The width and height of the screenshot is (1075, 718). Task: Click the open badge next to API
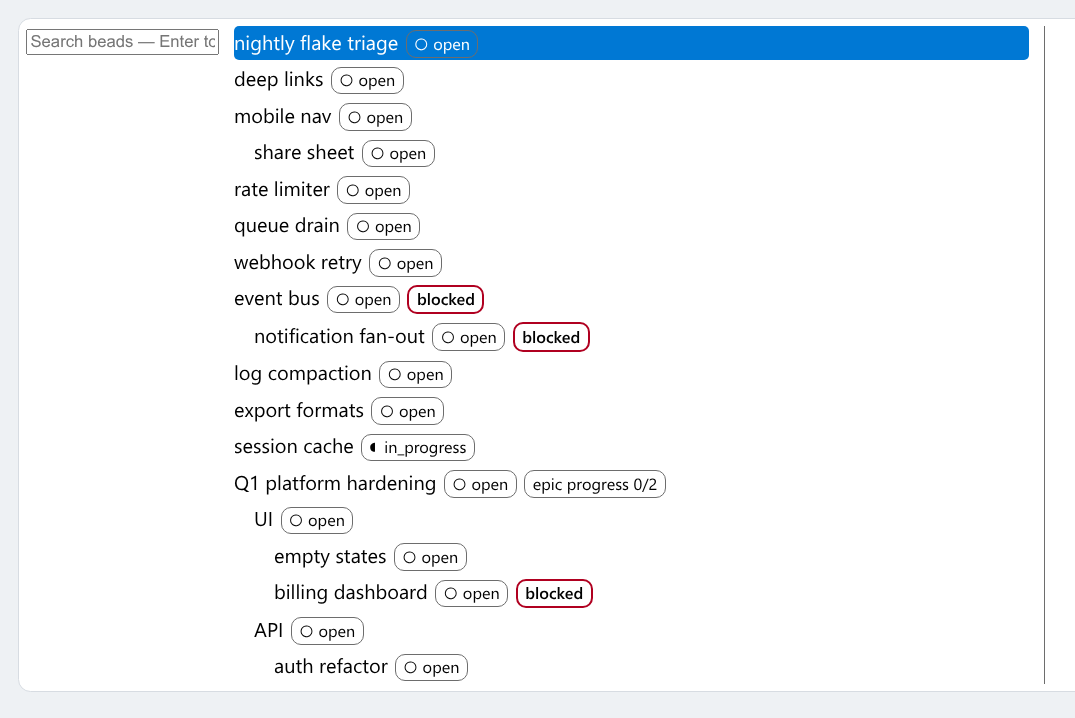pyautogui.click(x=328, y=632)
